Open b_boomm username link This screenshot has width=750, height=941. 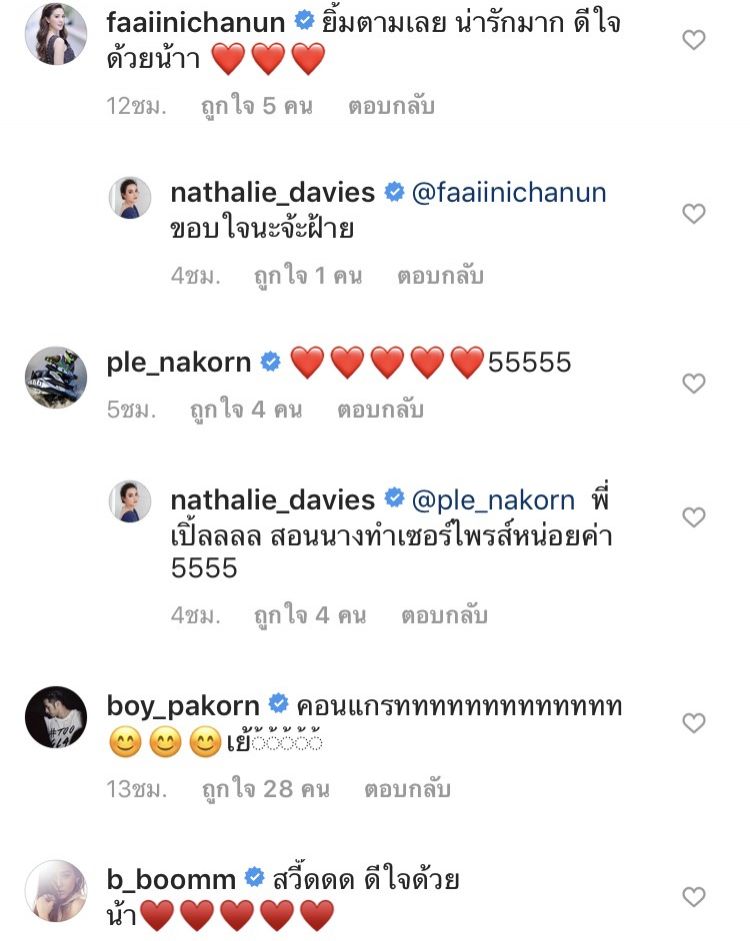point(171,880)
